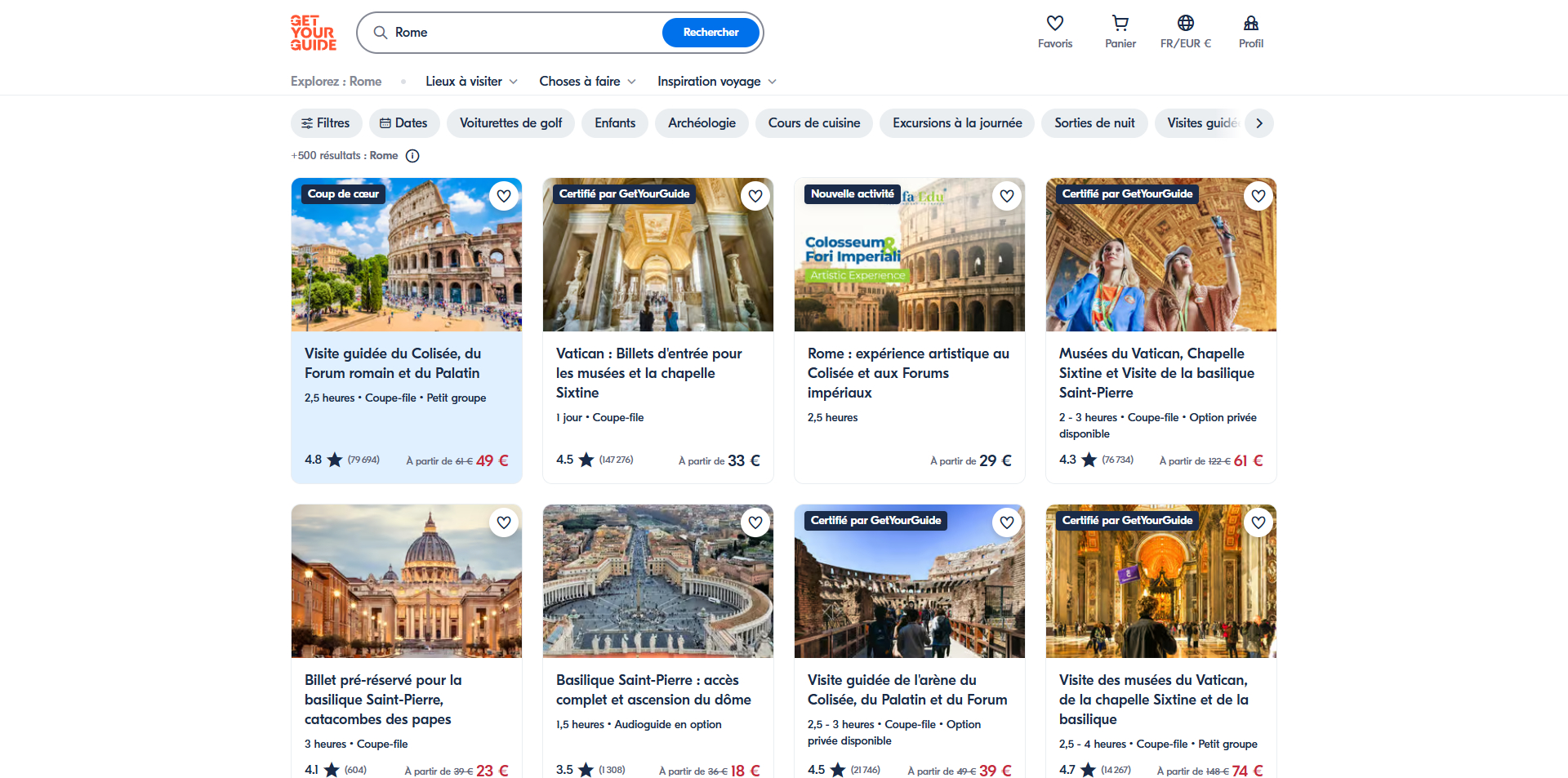Favorite Vatican Billets d'entrée card heart
The image size is (1568, 778).
755,196
